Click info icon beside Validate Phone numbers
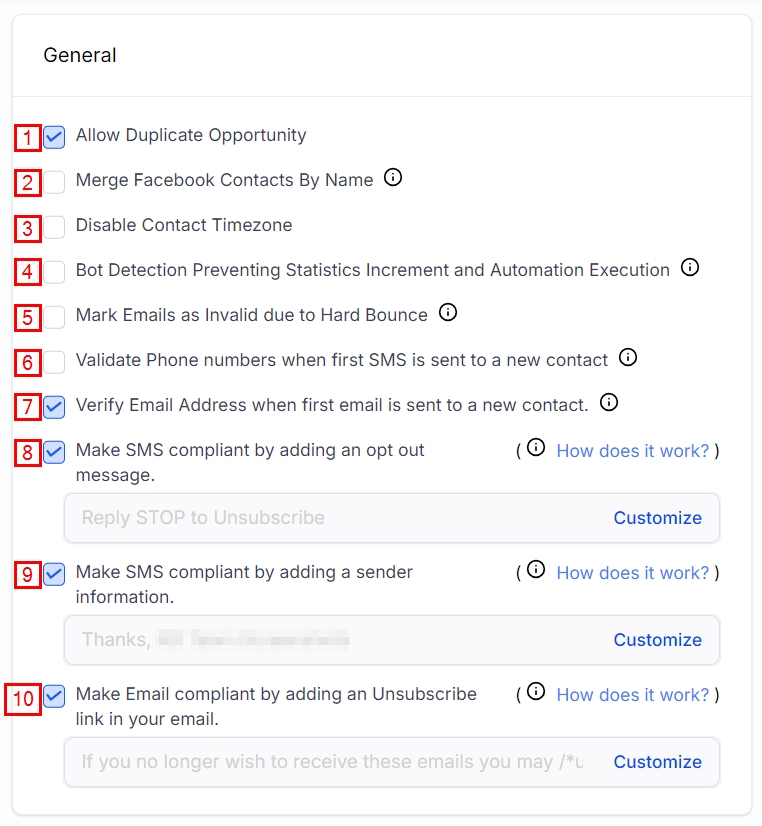Screen dimensions: 762x826 [x=628, y=358]
